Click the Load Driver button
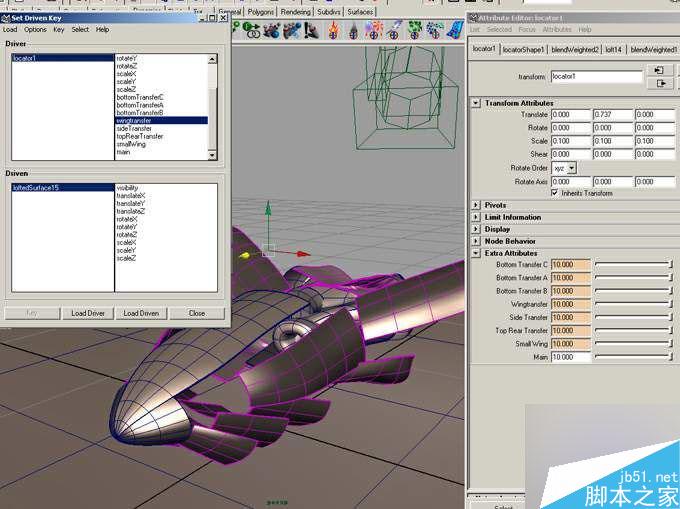Viewport: 680px width, 509px height. pos(88,313)
